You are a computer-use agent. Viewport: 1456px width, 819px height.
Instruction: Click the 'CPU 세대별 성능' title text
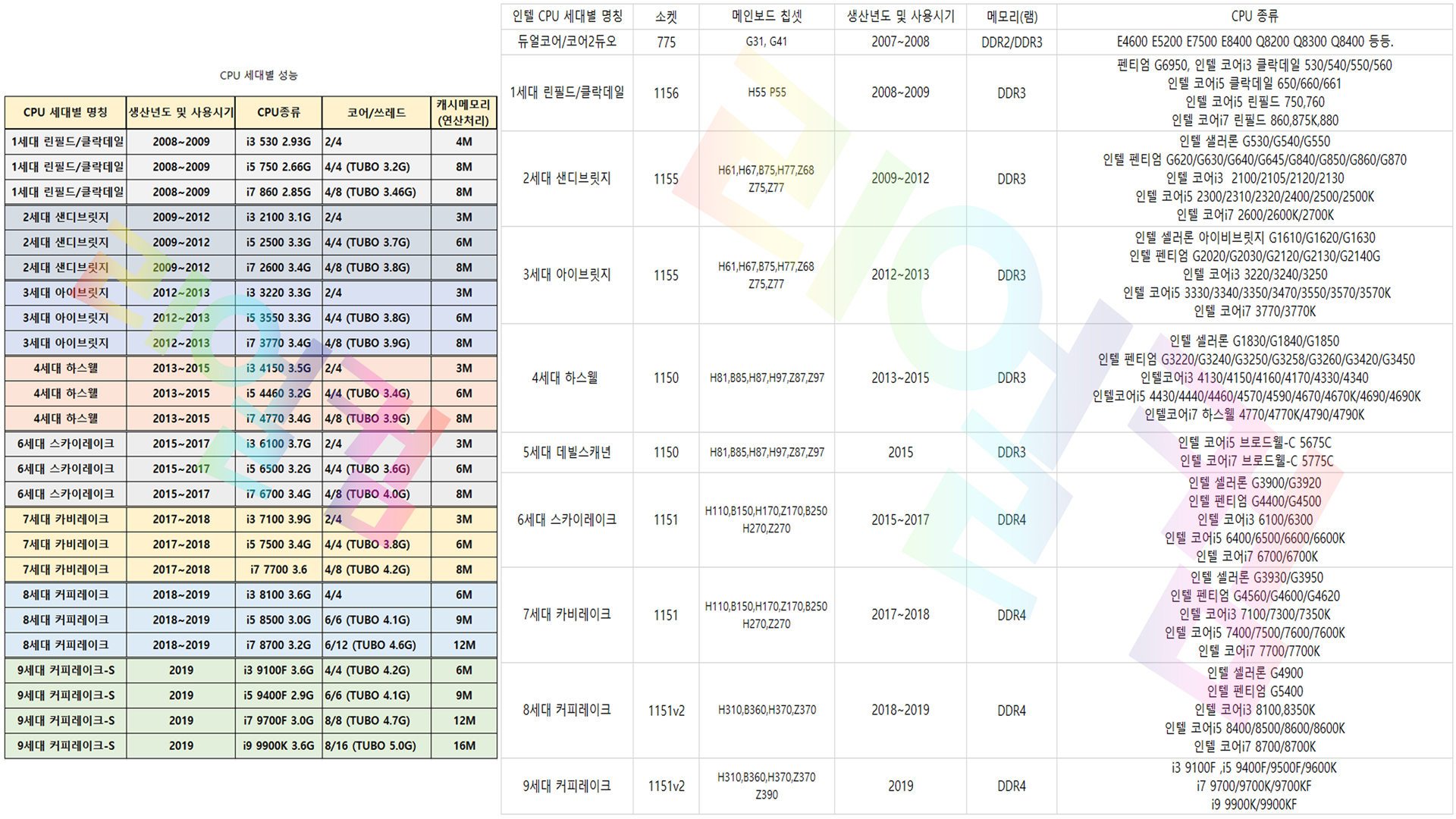[x=259, y=75]
